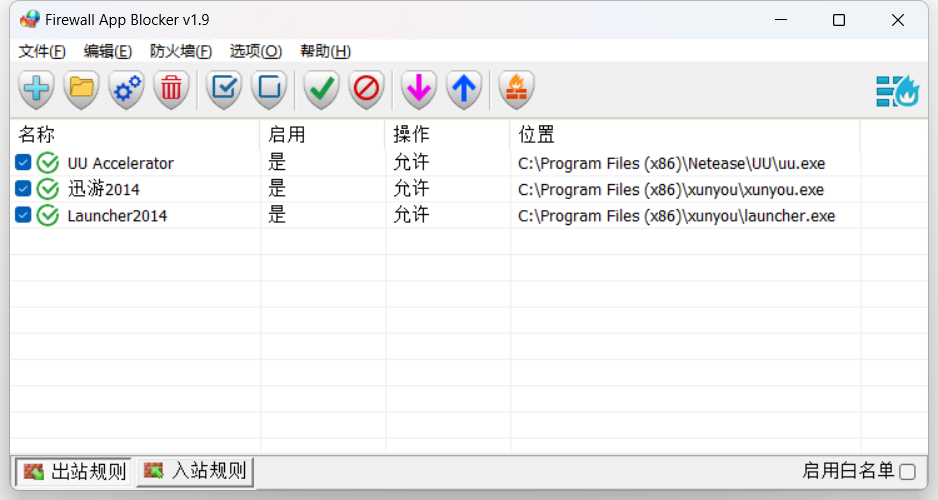Enable the 启用白名单 whitelist checkbox
The image size is (938, 500).
907,472
